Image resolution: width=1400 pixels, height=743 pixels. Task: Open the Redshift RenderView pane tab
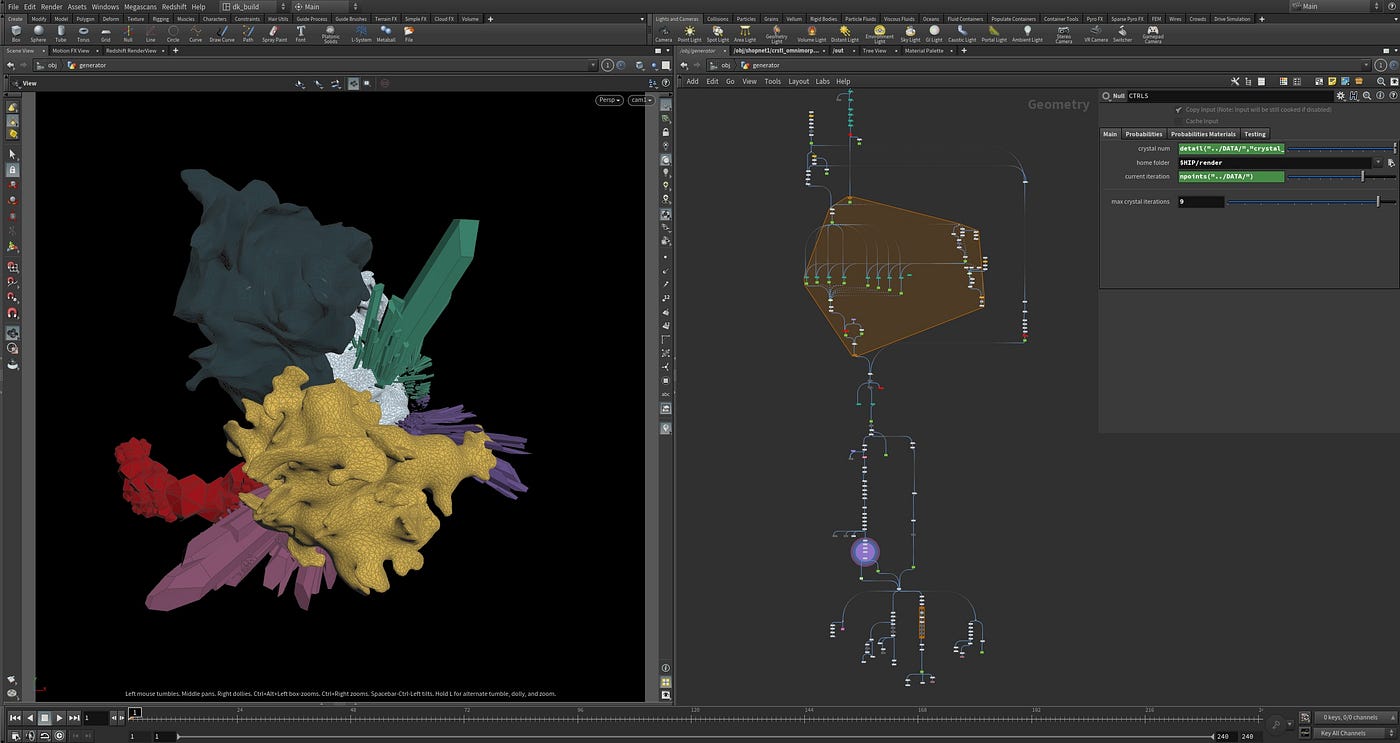click(x=132, y=50)
